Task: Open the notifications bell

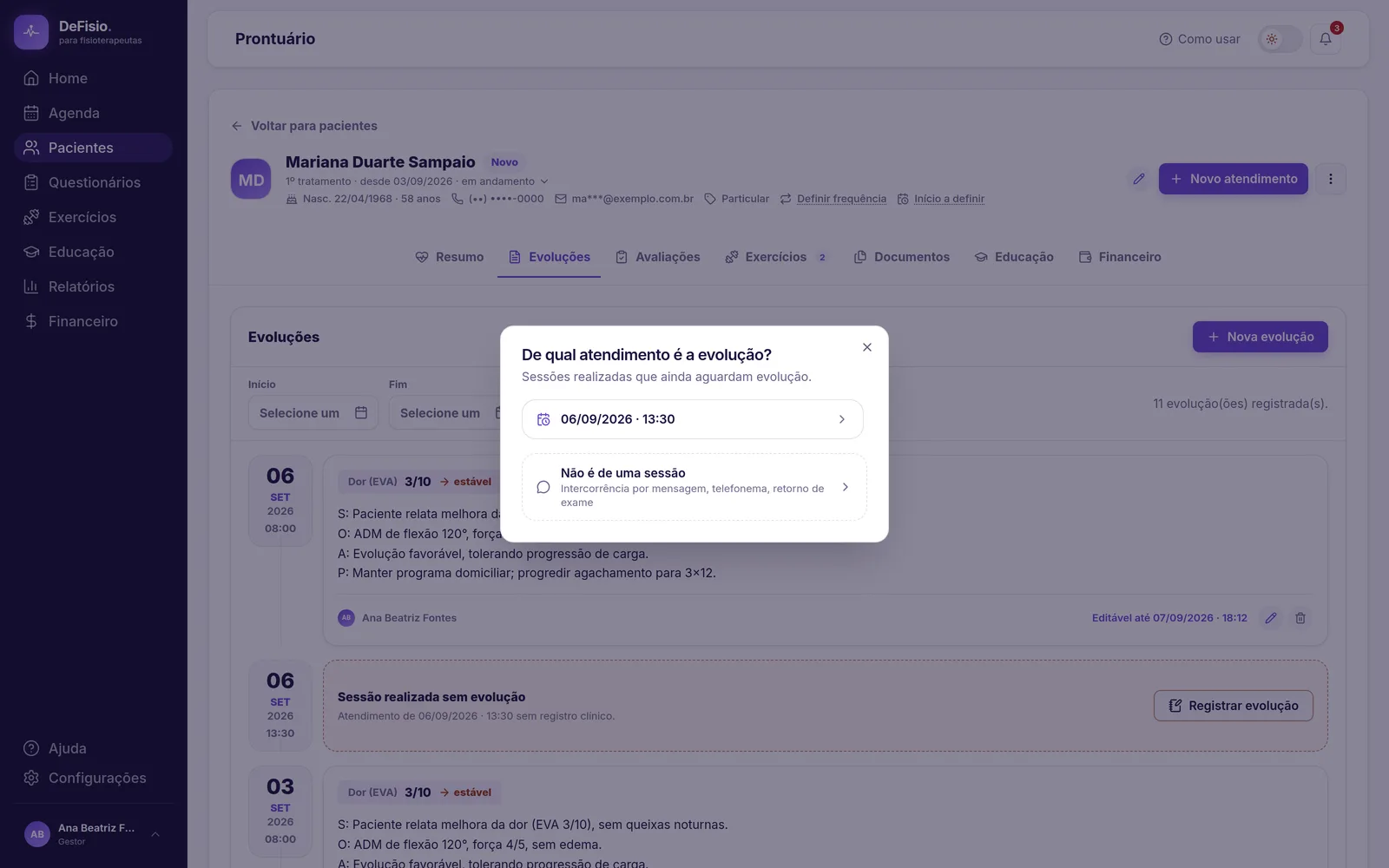Action: tap(1326, 39)
